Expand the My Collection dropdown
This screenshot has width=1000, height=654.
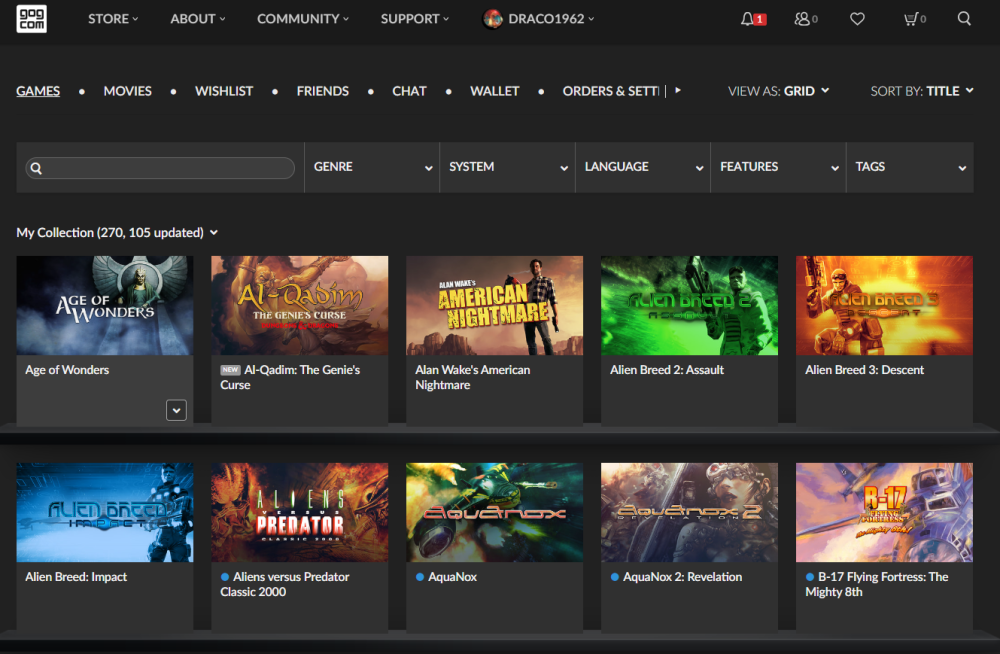coord(117,233)
